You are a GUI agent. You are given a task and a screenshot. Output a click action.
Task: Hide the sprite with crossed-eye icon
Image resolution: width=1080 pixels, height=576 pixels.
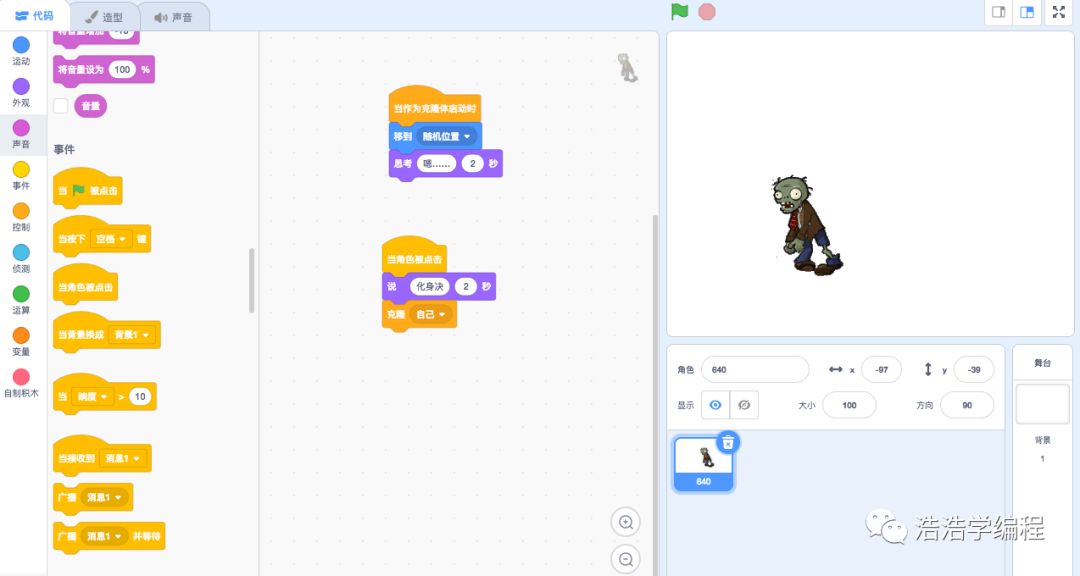pos(744,405)
